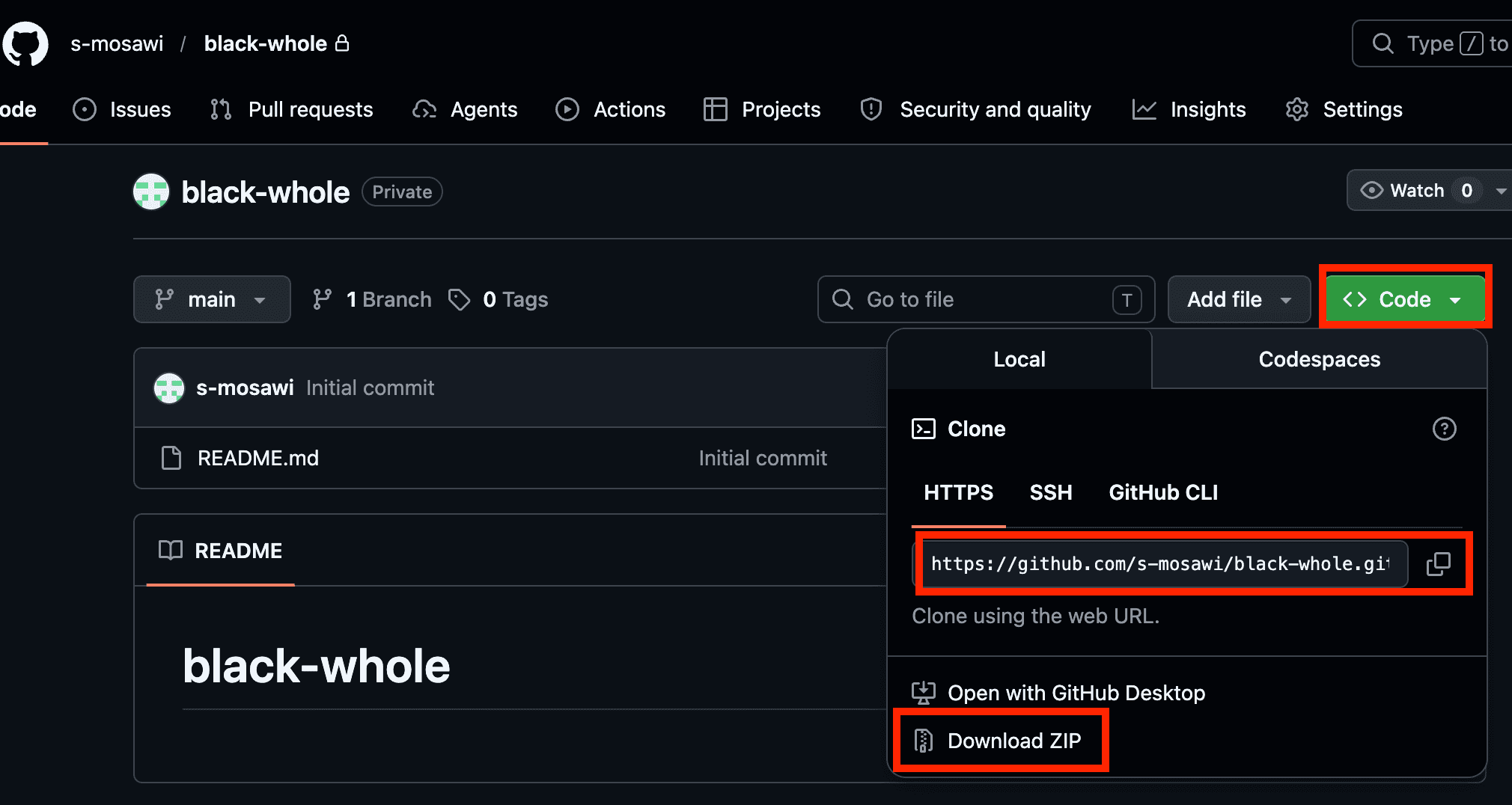This screenshot has width=1512, height=805.
Task: Focus the Type / to search box
Action: 1432,43
